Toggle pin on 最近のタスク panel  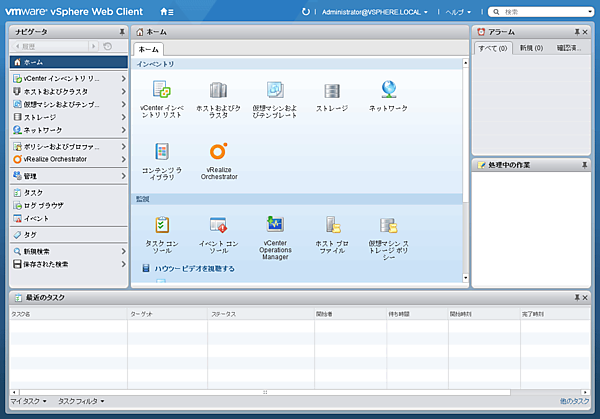point(576,298)
